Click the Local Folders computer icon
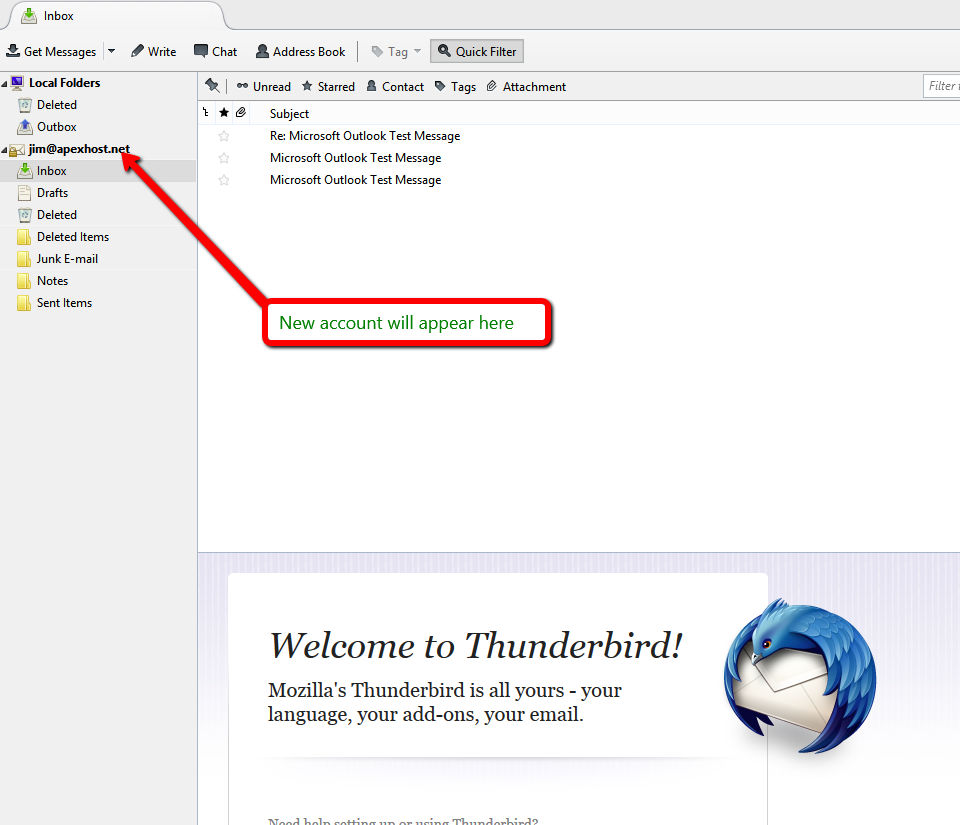 [17, 83]
